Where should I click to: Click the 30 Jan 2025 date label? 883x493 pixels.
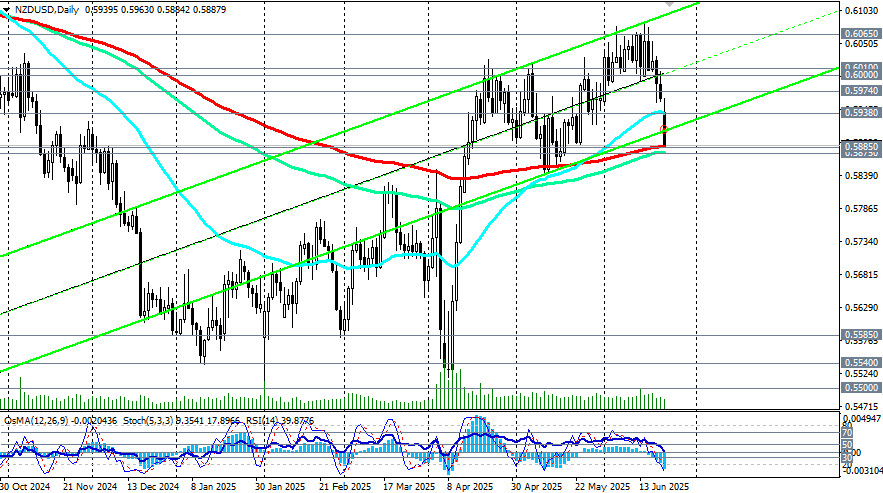[280, 486]
